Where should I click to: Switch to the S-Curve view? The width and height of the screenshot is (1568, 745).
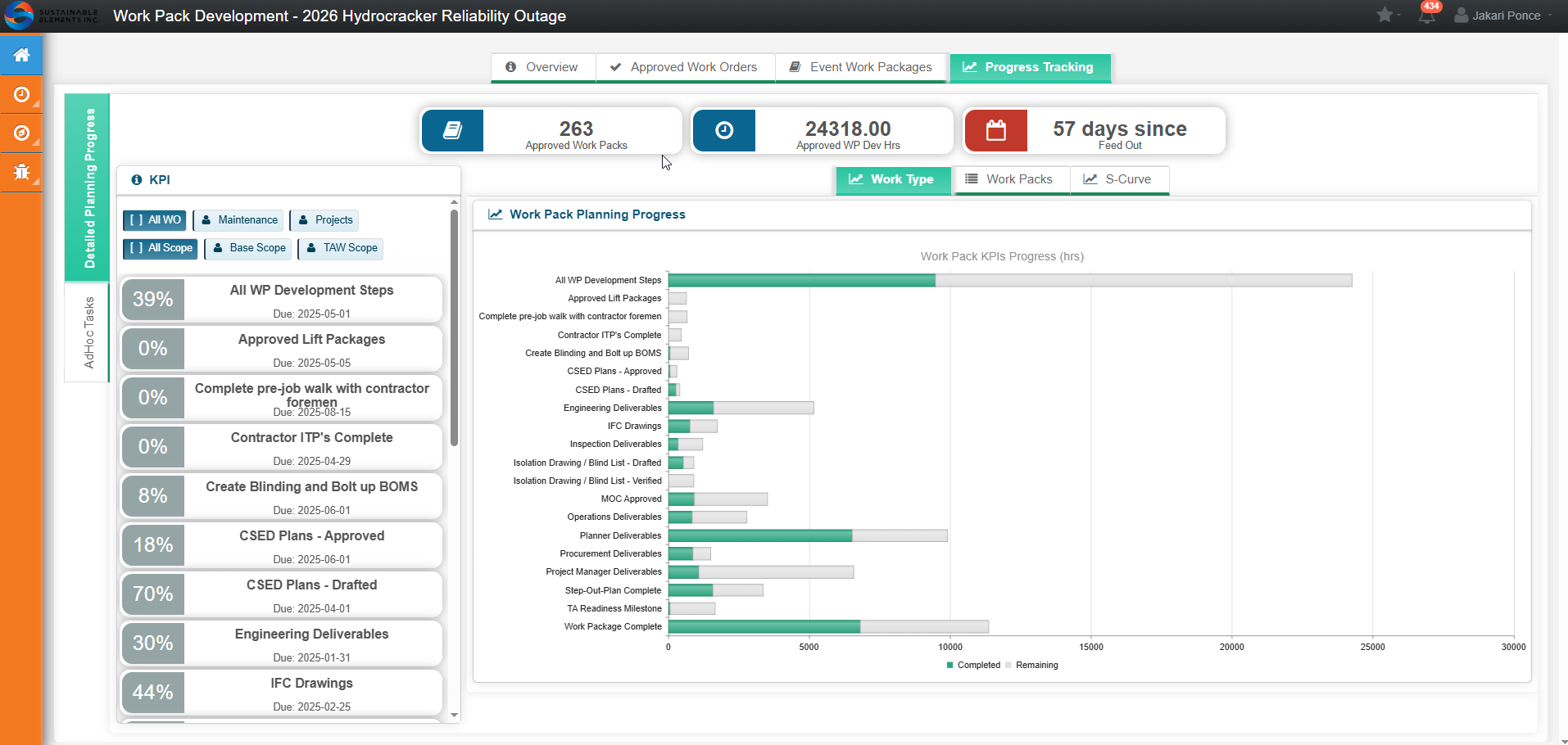[x=1119, y=179]
